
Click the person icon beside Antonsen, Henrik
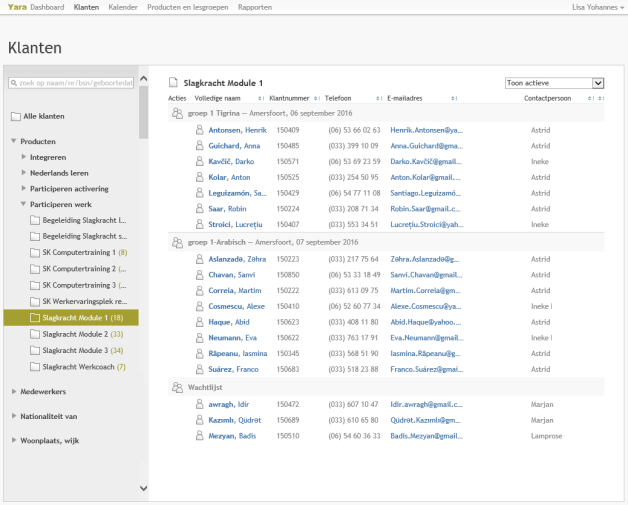tap(198, 130)
